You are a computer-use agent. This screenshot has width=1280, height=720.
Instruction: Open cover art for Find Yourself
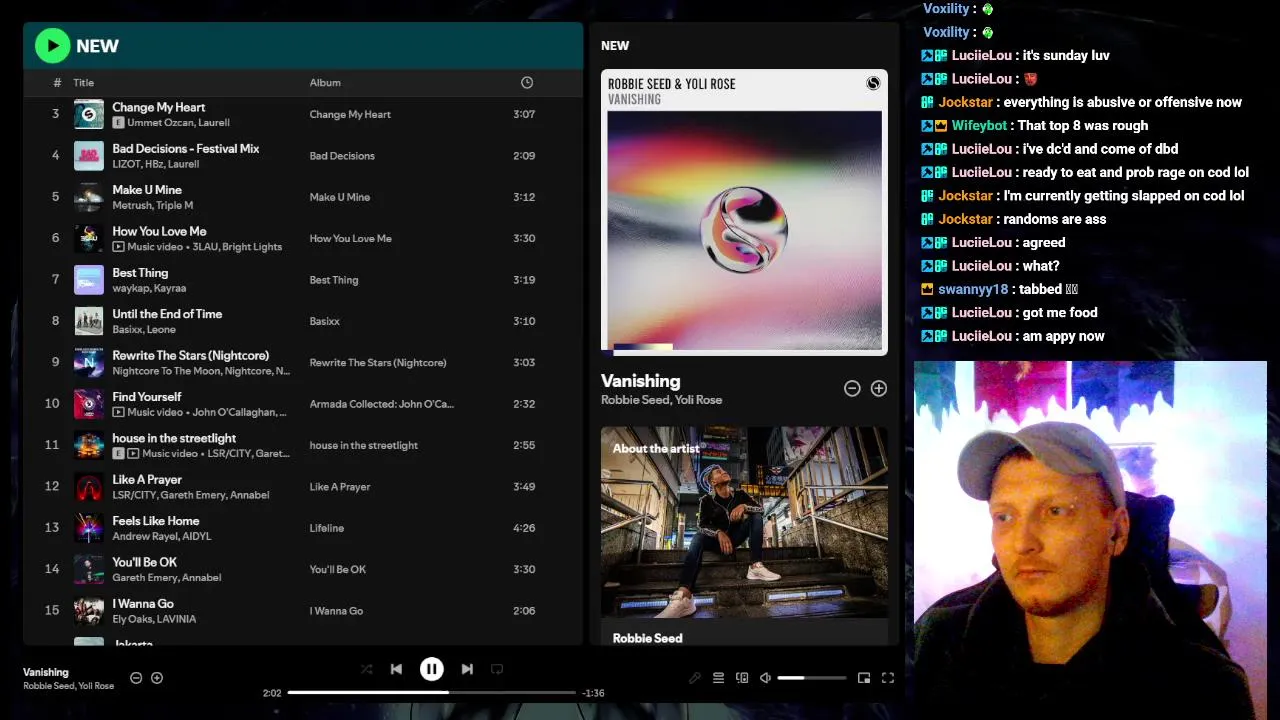(89, 404)
